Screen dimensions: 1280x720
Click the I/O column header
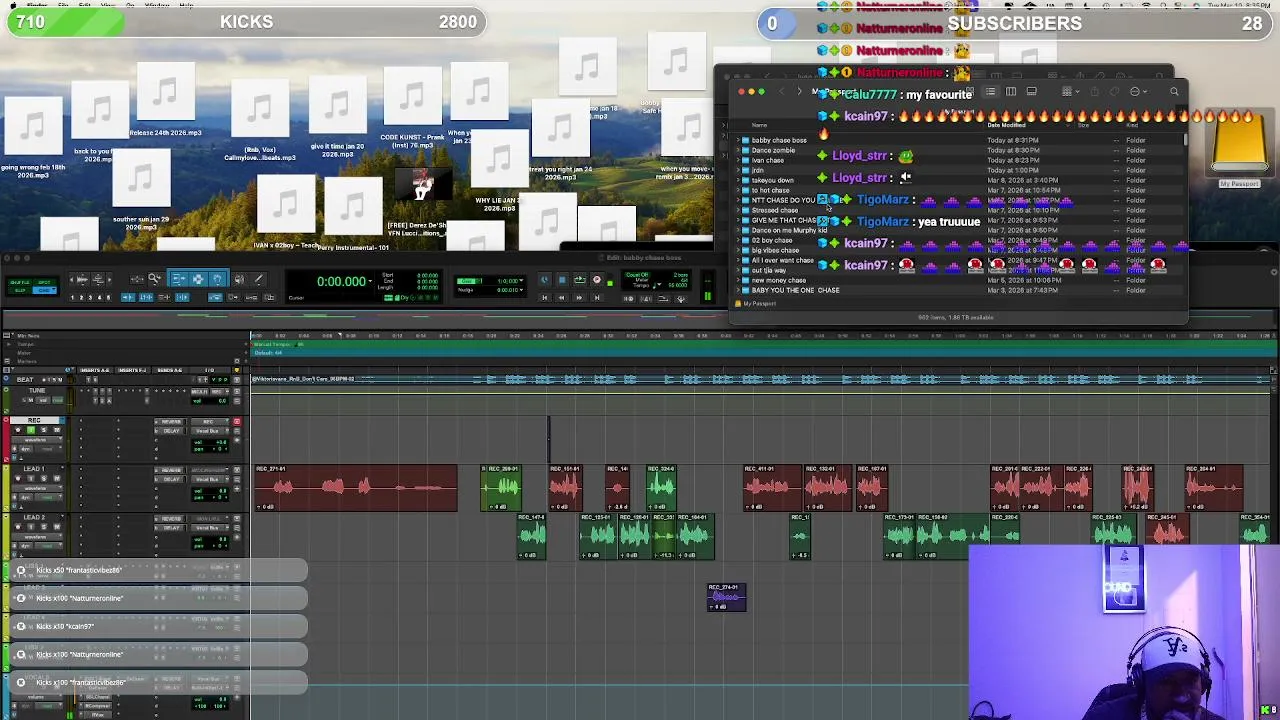click(210, 370)
